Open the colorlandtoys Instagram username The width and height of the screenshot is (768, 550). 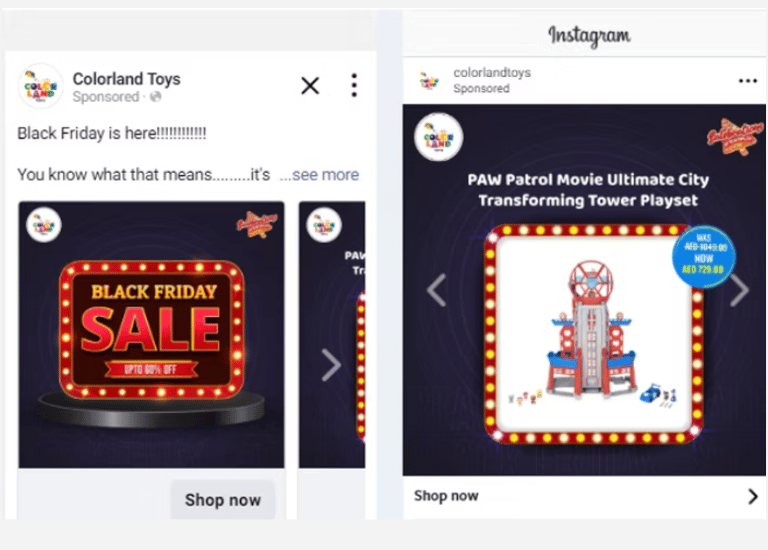click(x=492, y=72)
